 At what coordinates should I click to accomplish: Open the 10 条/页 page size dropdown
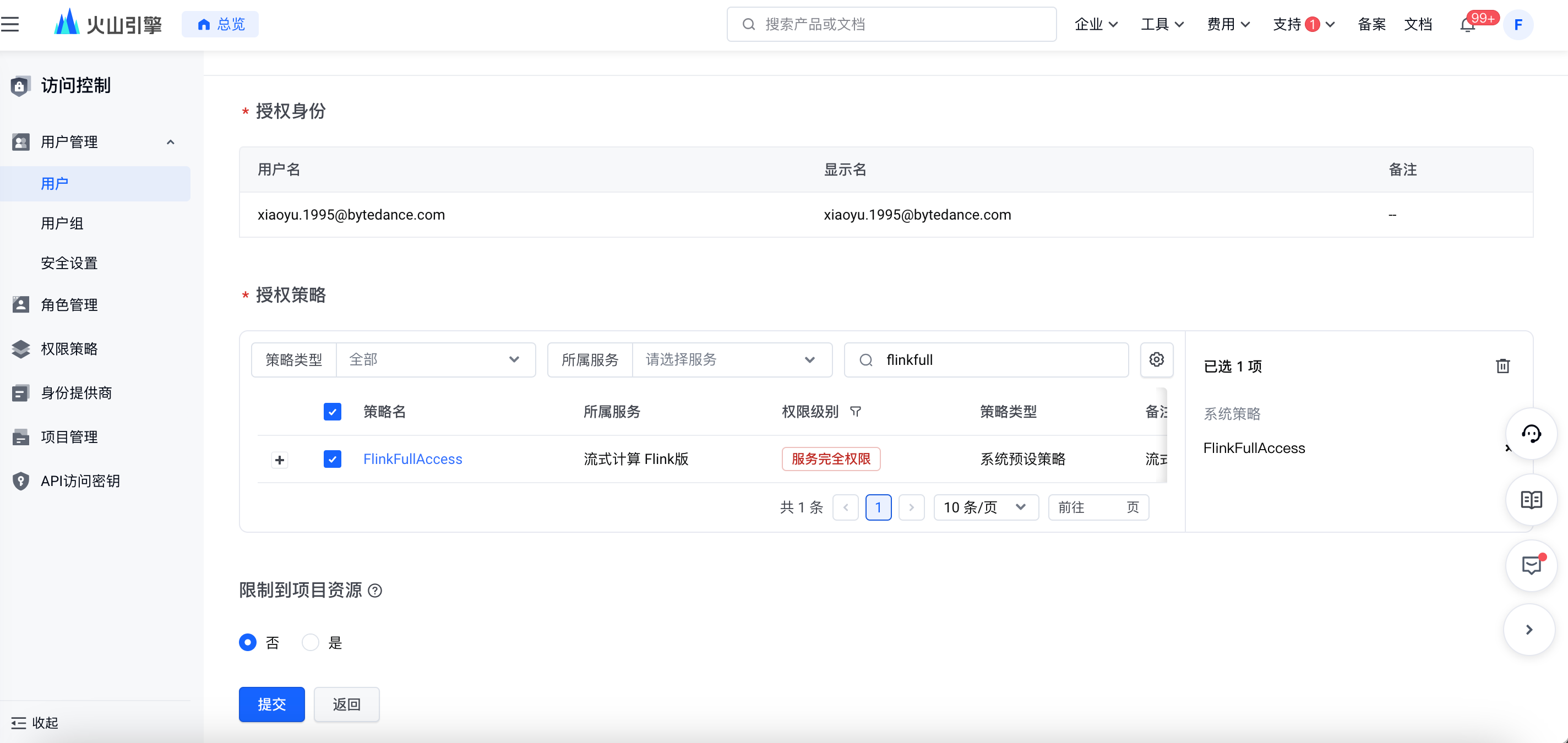tap(986, 507)
